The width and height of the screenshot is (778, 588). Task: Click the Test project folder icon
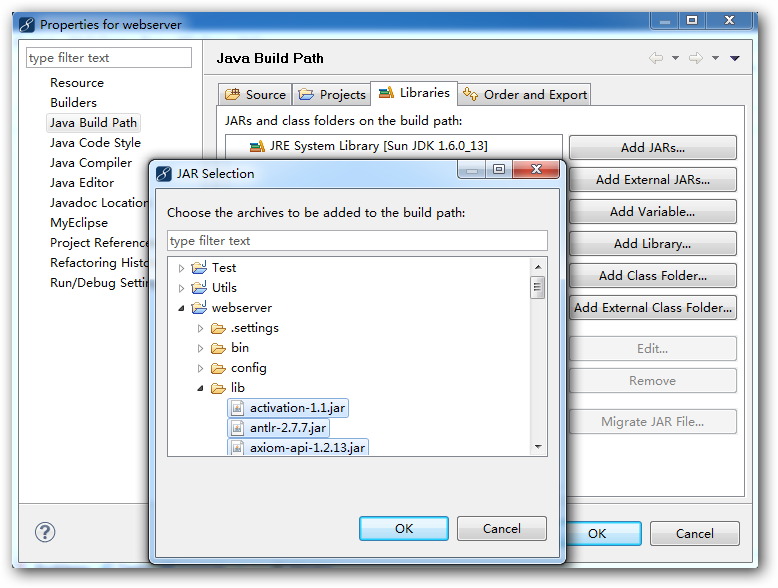point(199,267)
